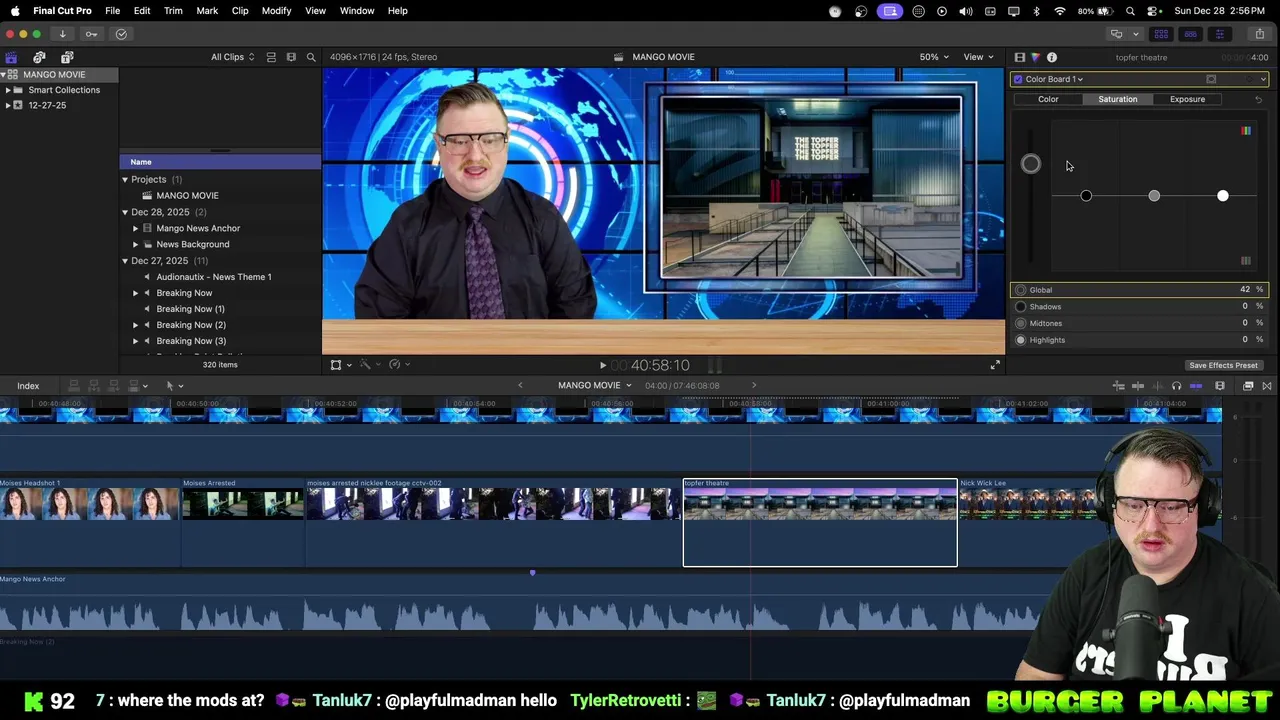Open the viewer 50% zoom dropdown
Viewport: 1280px width, 720px height.
934,57
